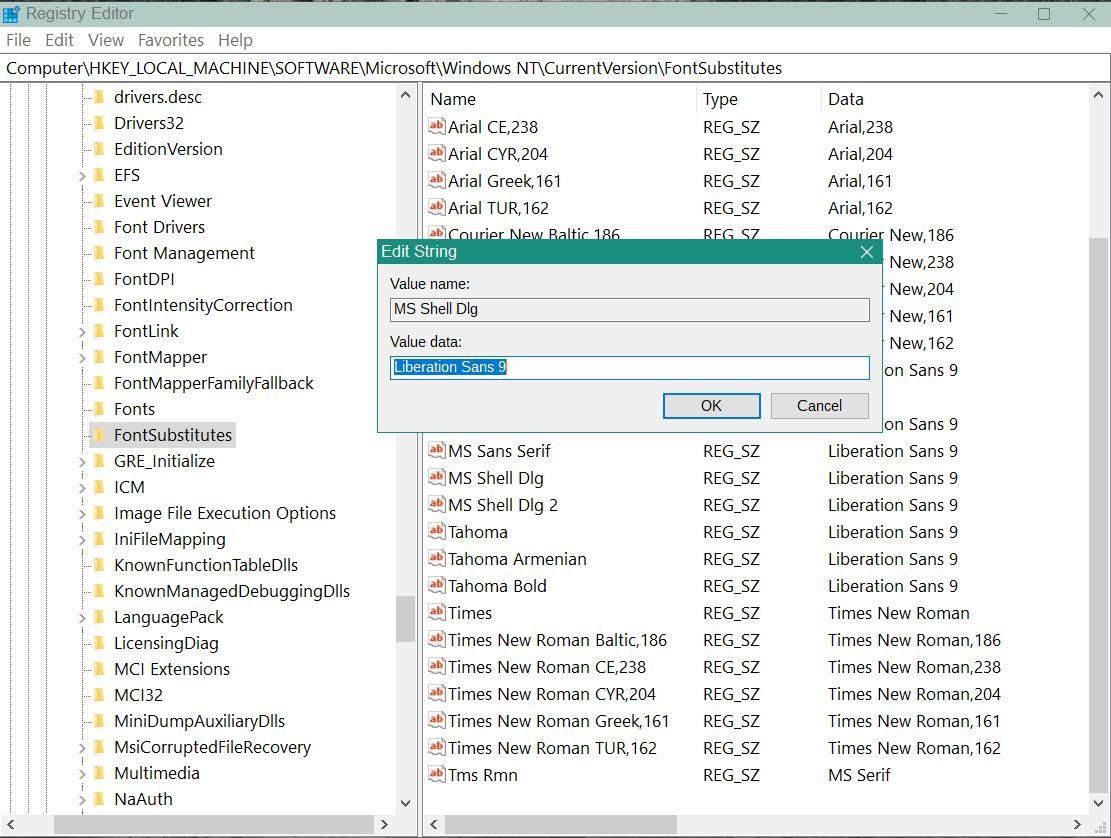Click the folder icon for FontSubstitutes key
This screenshot has height=838, width=1111.
point(99,434)
